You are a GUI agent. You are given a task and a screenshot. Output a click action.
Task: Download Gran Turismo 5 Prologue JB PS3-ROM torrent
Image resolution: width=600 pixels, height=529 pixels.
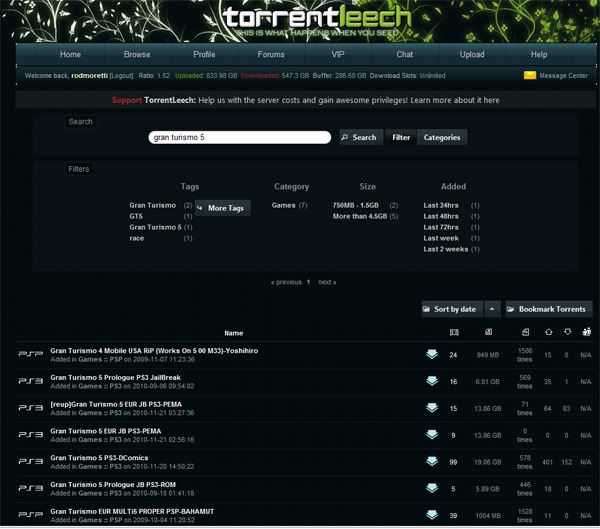point(432,488)
